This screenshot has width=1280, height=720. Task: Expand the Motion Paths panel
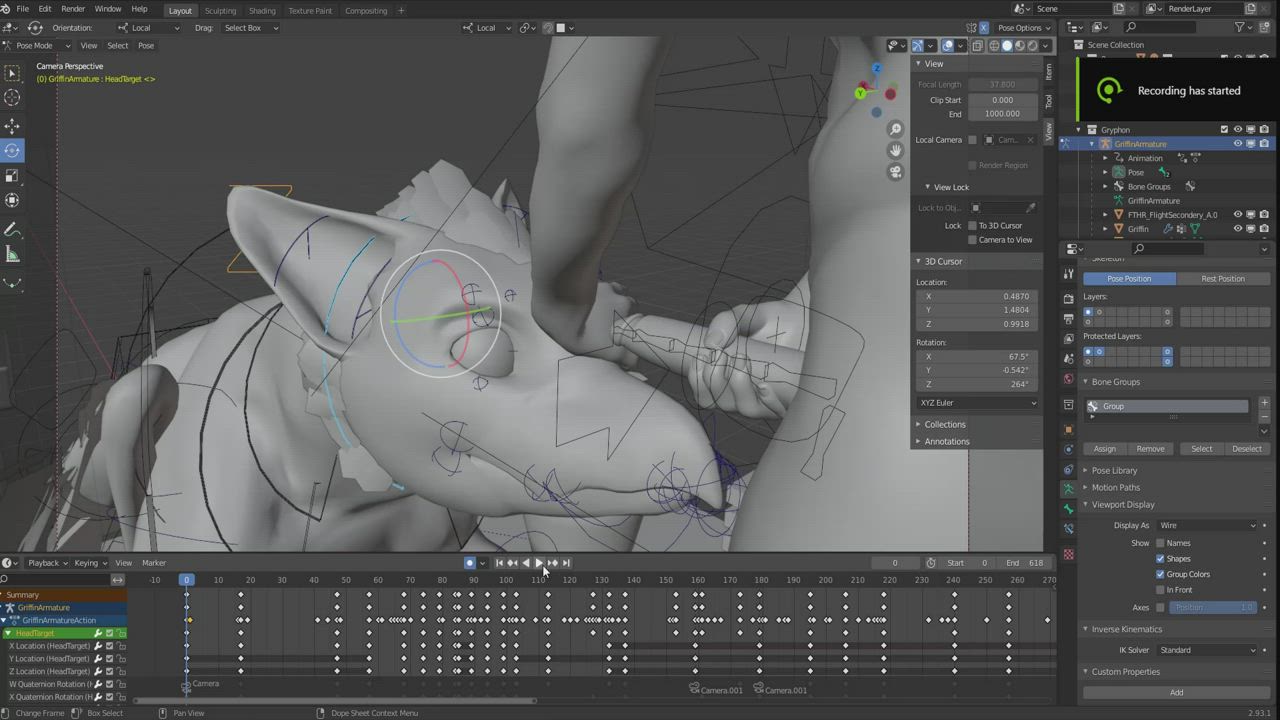click(1116, 487)
